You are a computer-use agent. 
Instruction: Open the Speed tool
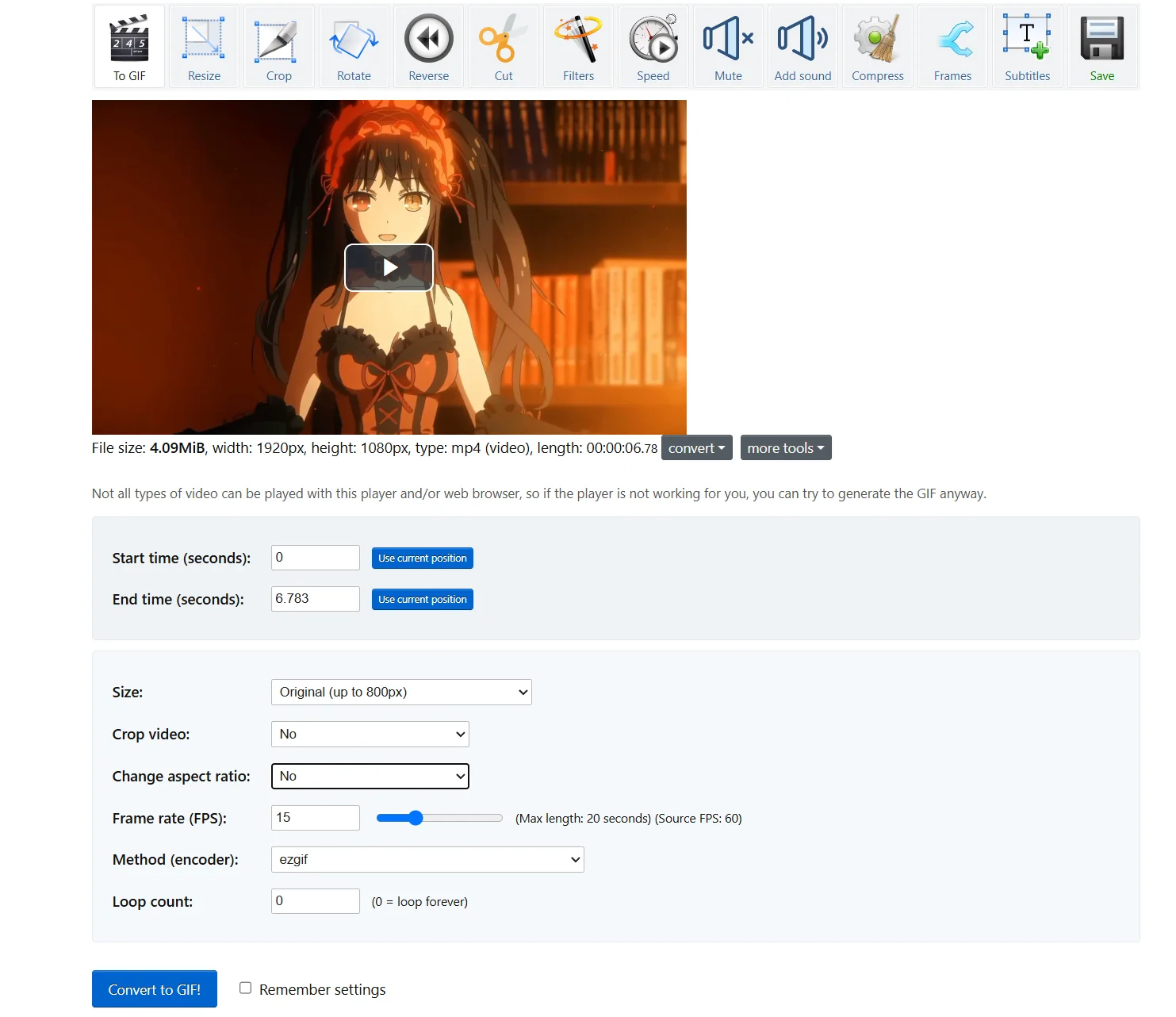[653, 47]
